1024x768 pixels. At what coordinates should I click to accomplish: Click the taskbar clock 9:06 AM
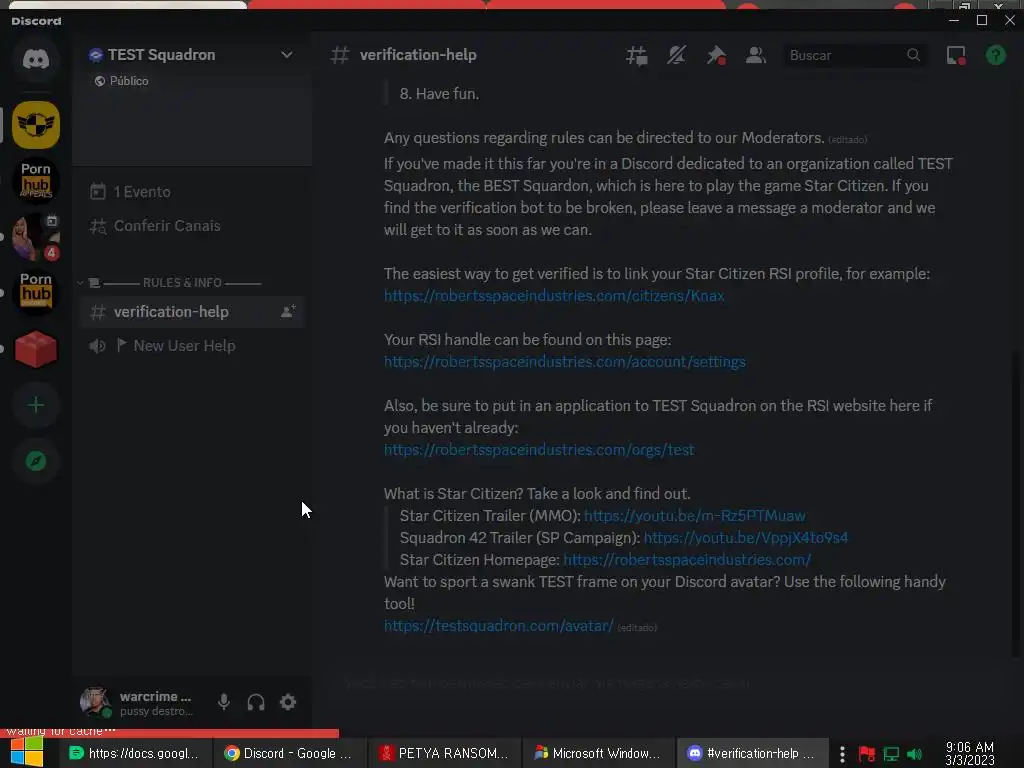(970, 746)
